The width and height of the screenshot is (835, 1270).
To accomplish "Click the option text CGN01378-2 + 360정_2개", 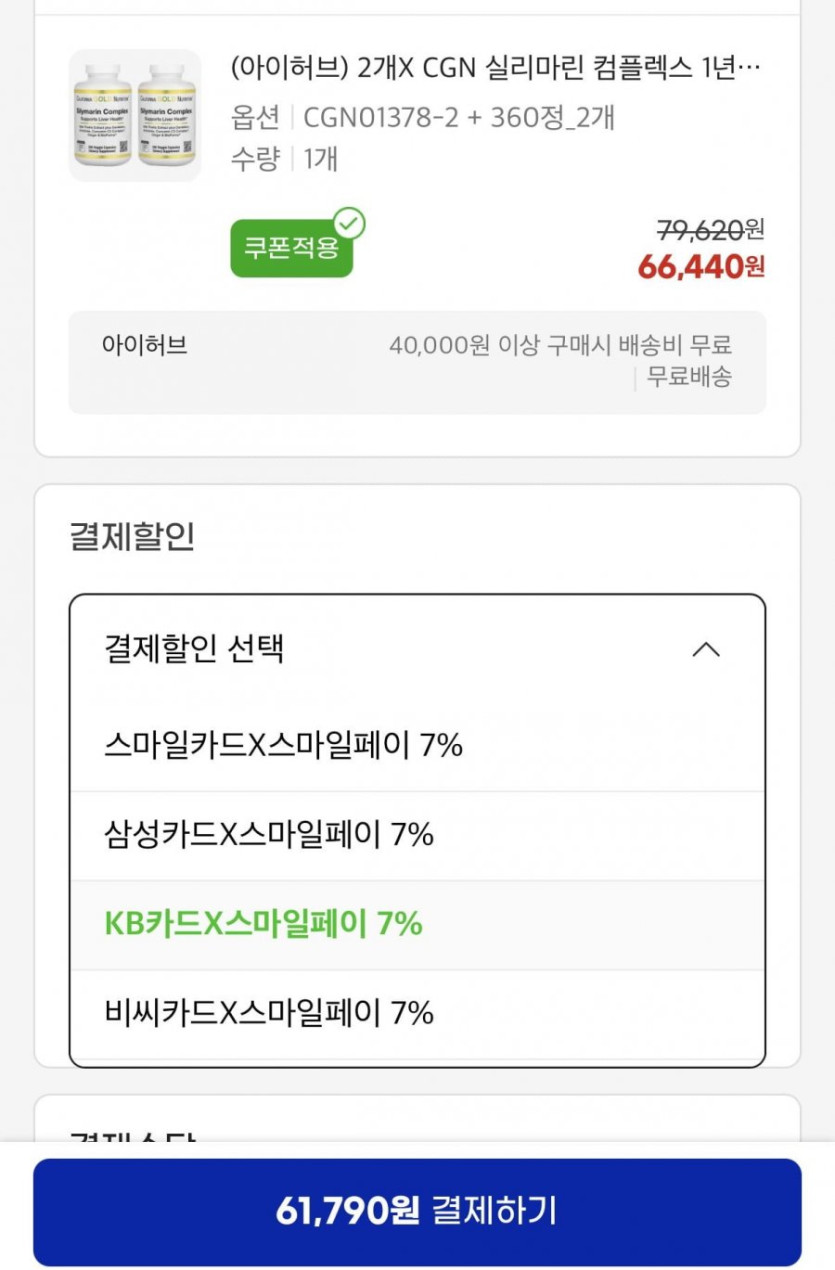I will point(458,118).
